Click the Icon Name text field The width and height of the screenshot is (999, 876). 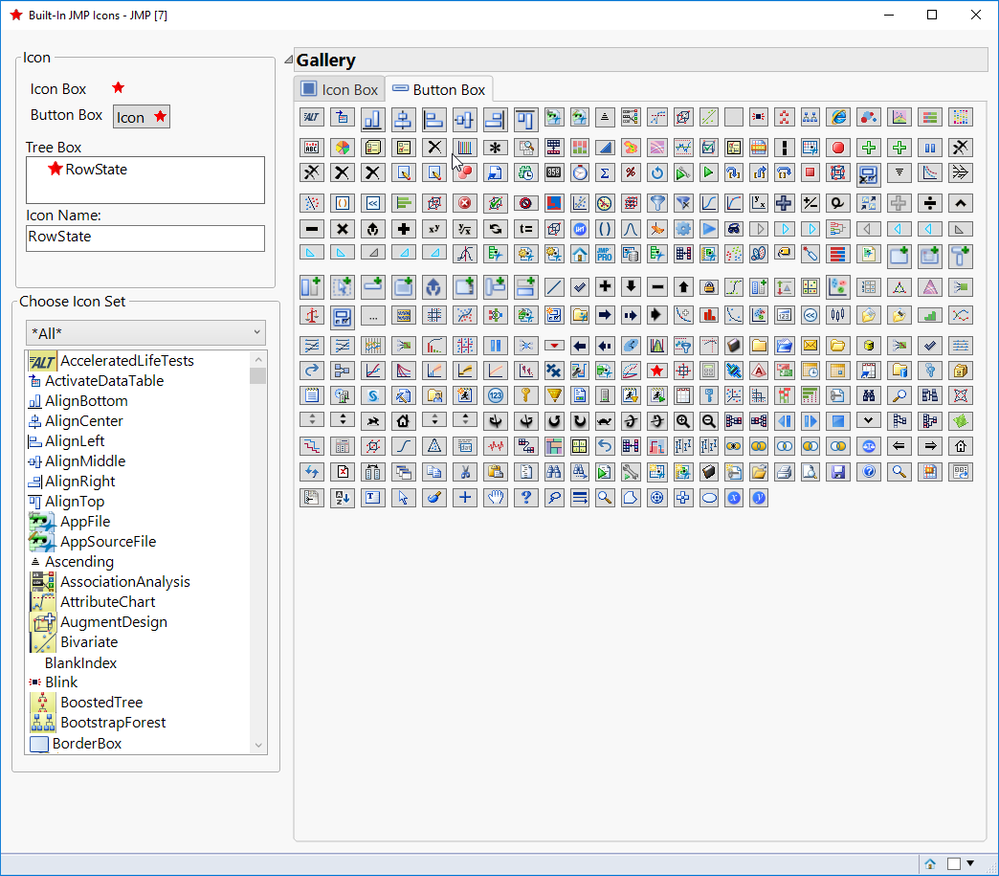[145, 238]
